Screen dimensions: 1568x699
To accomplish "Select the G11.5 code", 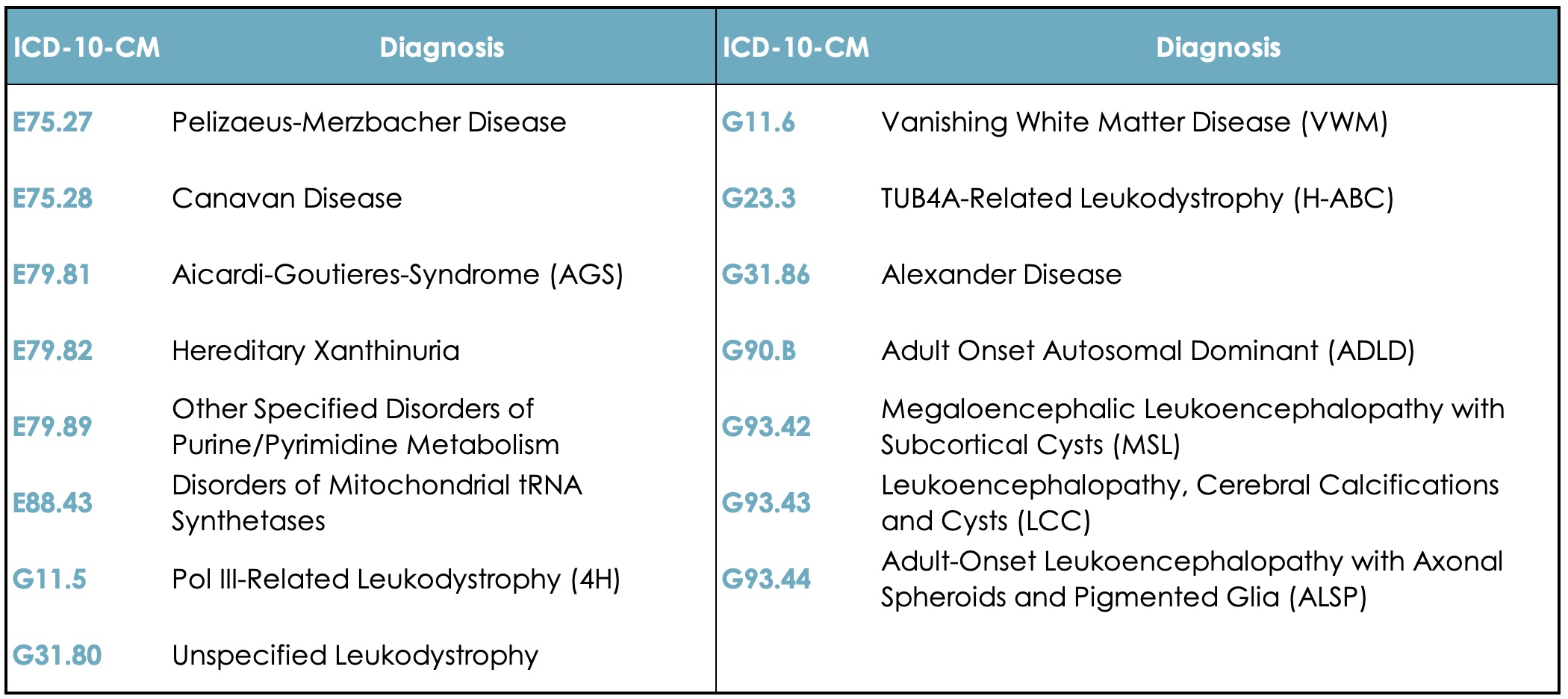I will [49, 579].
